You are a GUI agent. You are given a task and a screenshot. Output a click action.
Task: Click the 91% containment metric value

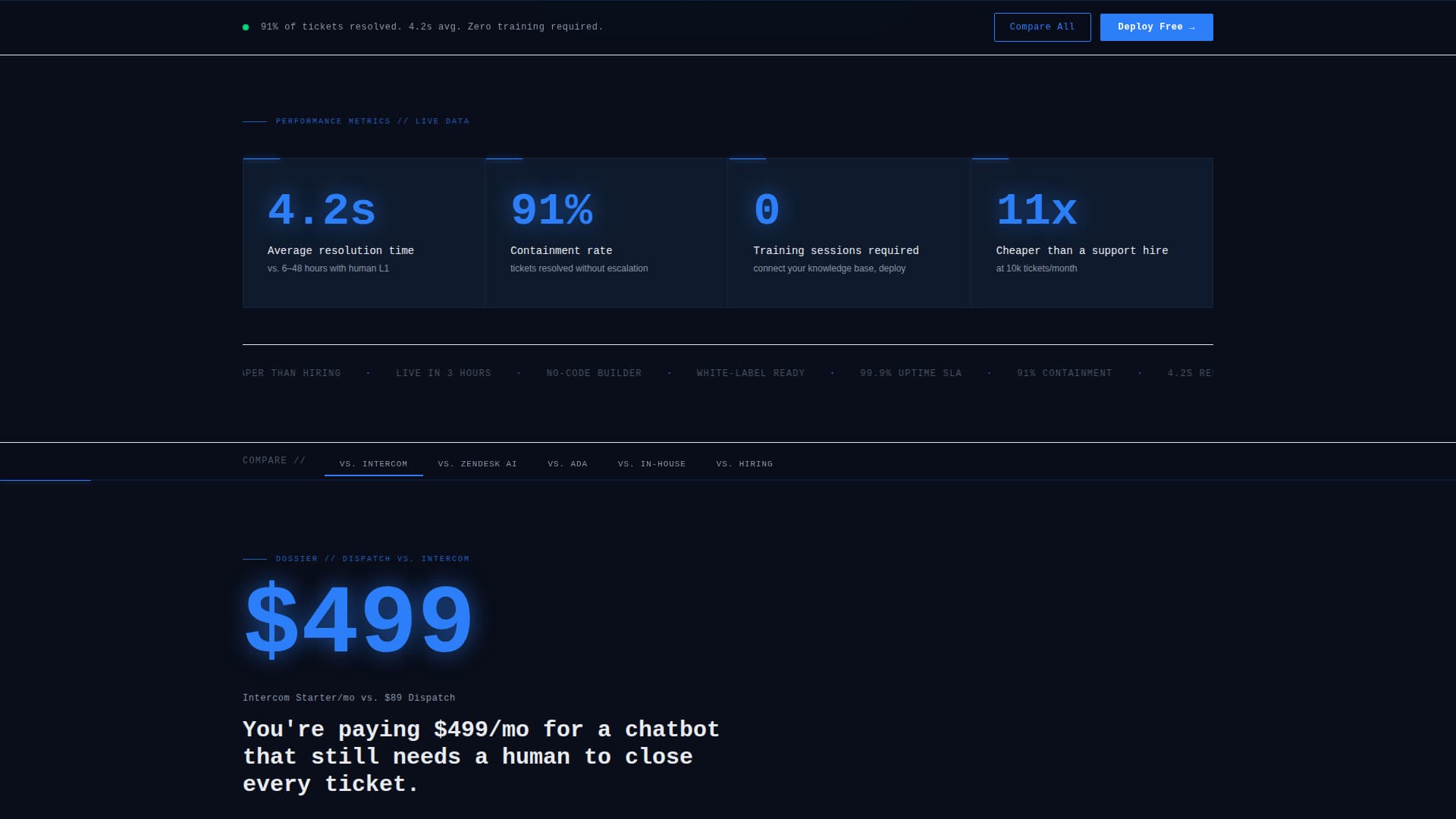coord(551,210)
